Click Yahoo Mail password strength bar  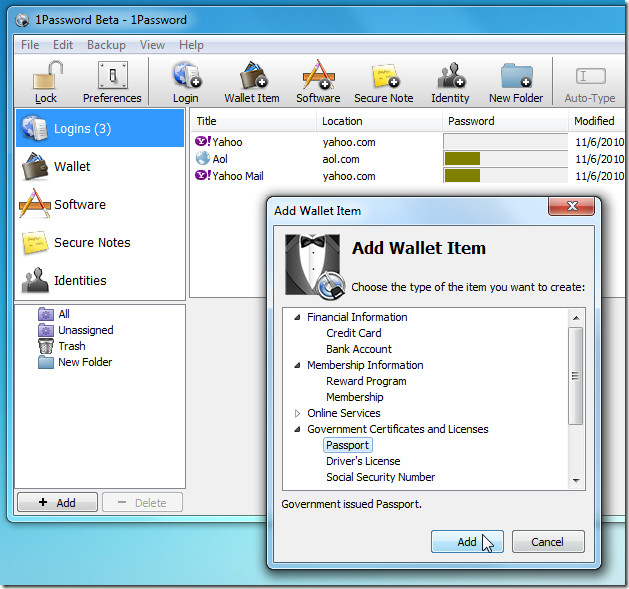[505, 175]
